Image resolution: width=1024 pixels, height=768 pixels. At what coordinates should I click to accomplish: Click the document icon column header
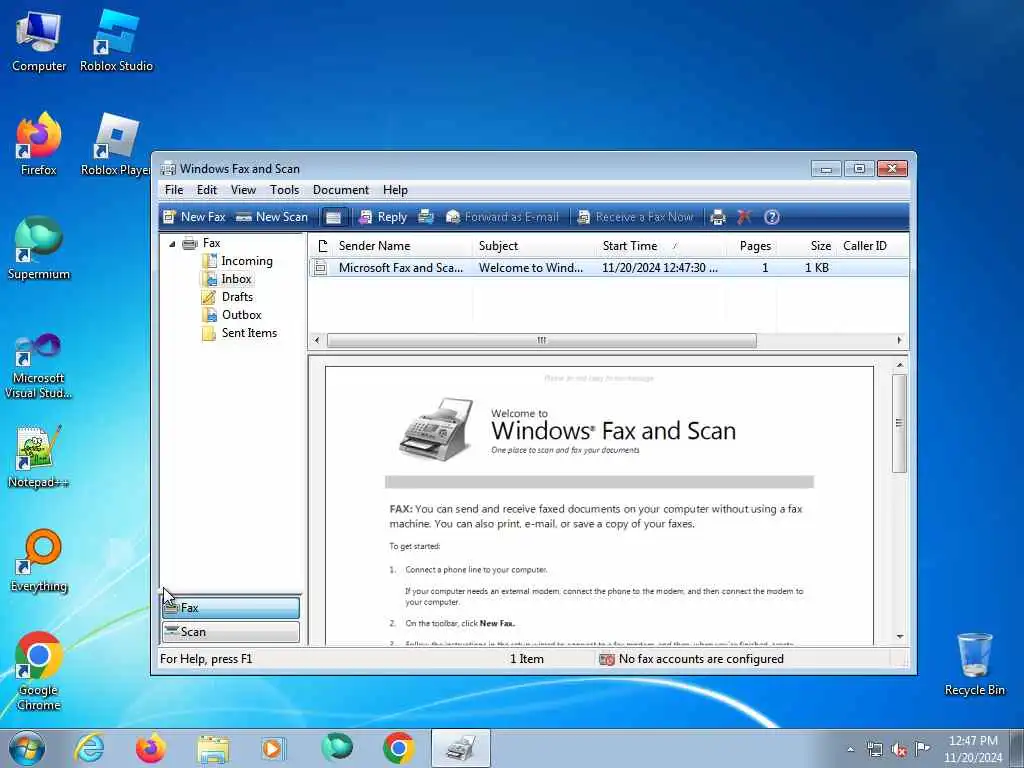[321, 246]
